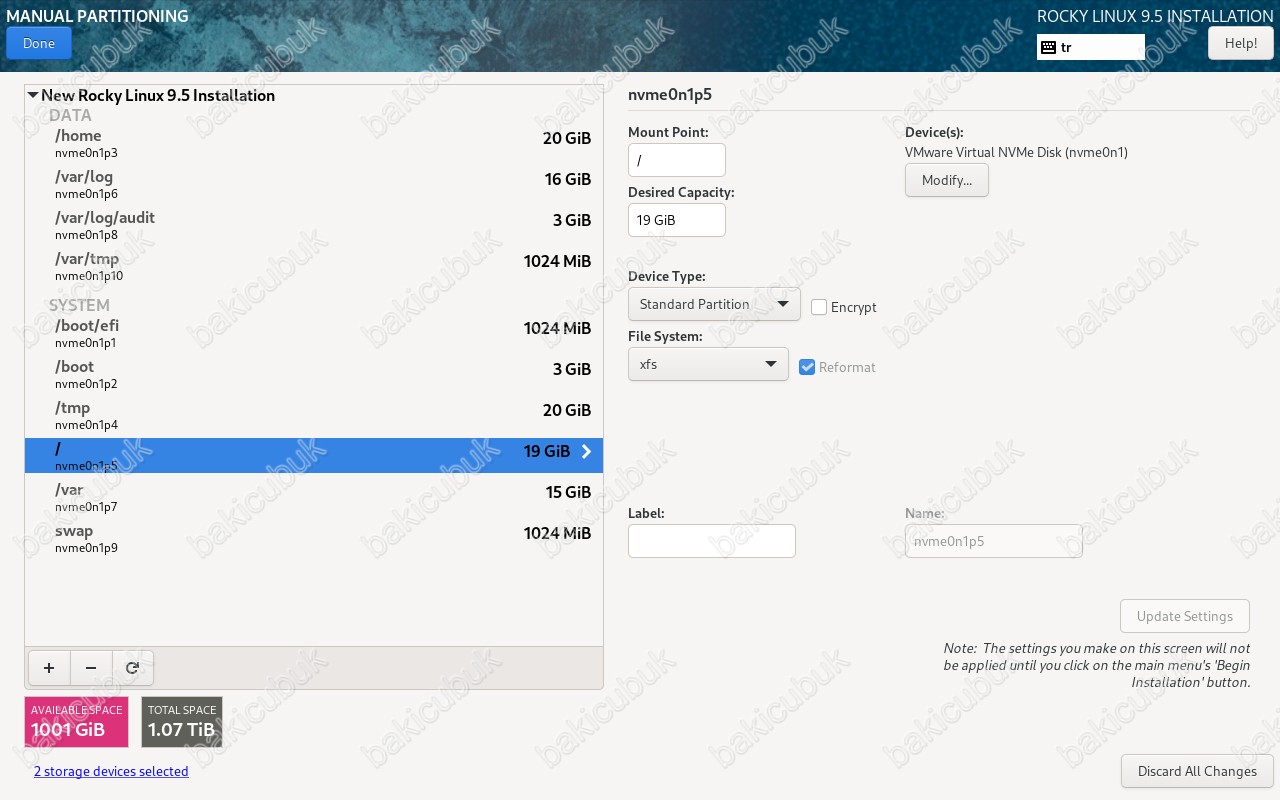Image resolution: width=1280 pixels, height=800 pixels.
Task: Click the Mount Point input field
Action: (x=677, y=160)
